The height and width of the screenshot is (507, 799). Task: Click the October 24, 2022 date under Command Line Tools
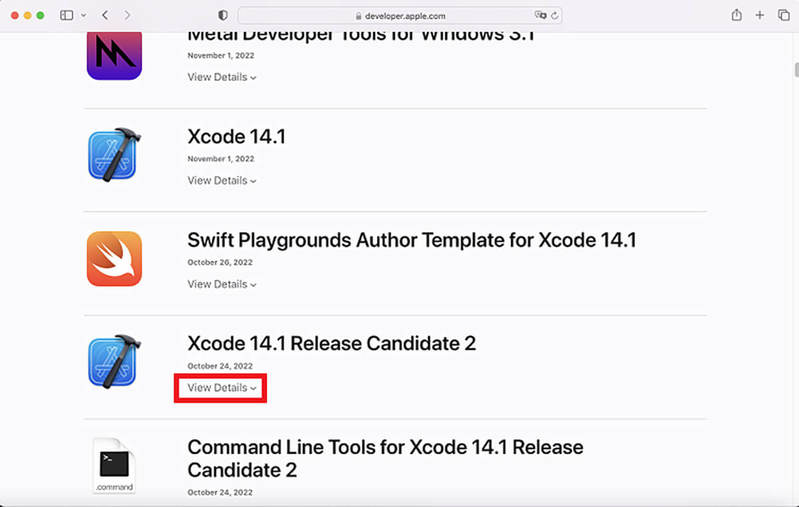[220, 492]
